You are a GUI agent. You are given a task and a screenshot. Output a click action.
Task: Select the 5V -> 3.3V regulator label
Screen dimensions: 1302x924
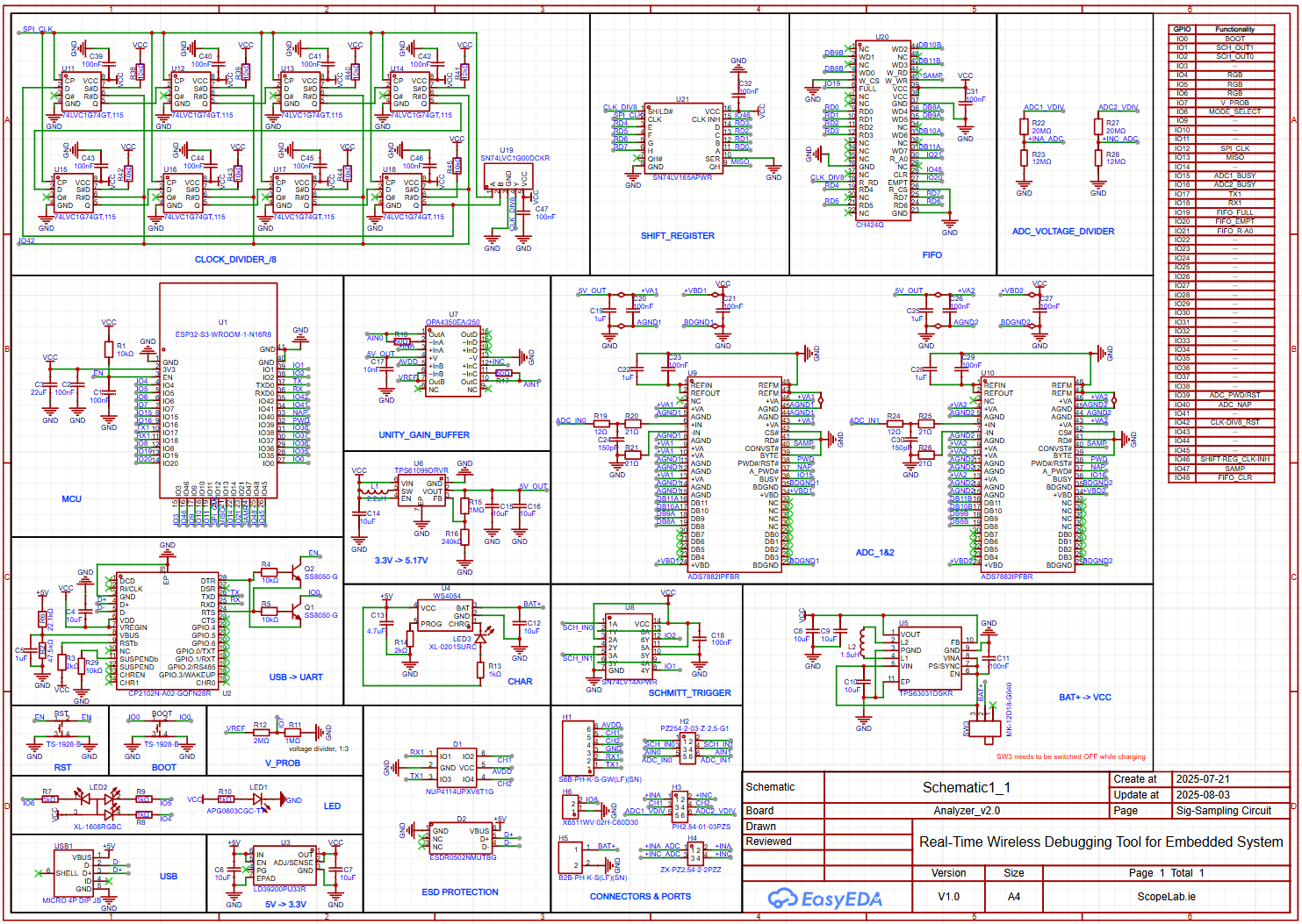pos(285,905)
